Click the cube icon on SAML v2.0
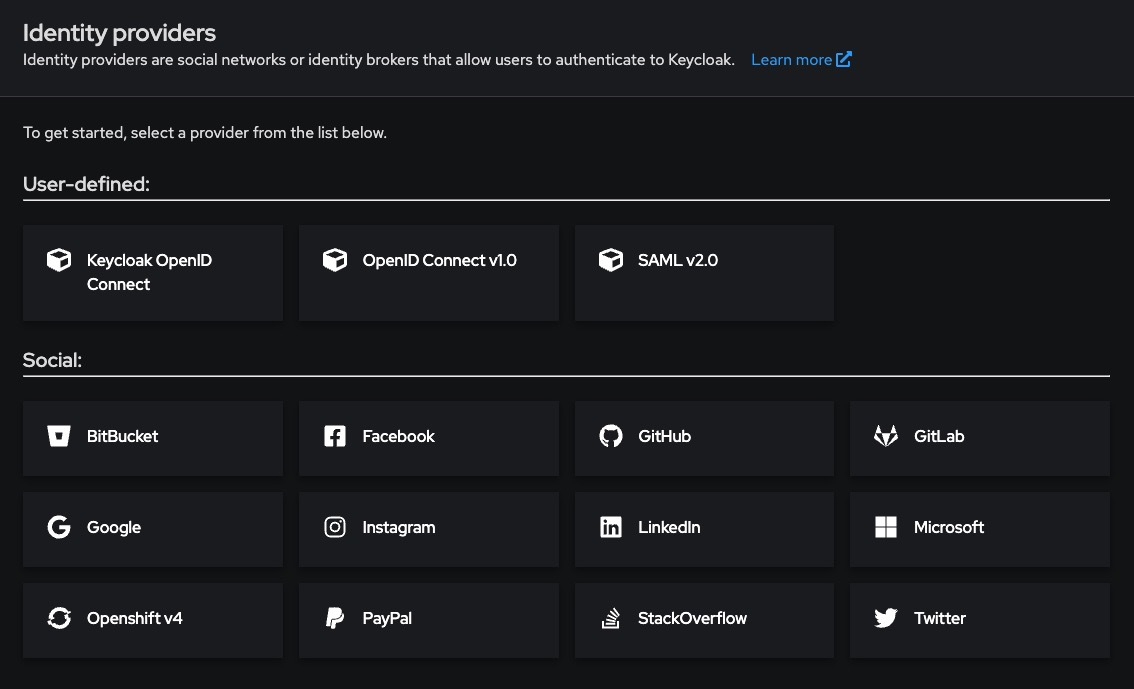Image resolution: width=1134 pixels, height=689 pixels. click(610, 260)
